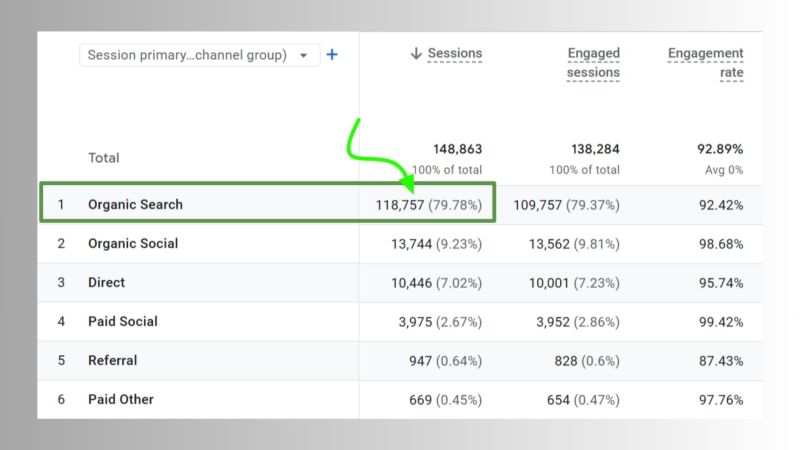
Task: Select the Paid Social row label
Action: point(123,321)
